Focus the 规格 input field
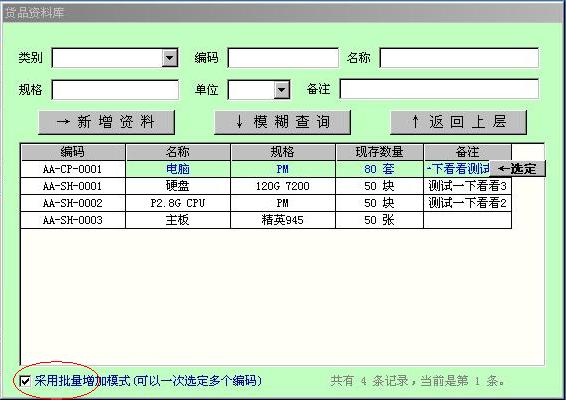This screenshot has height=400, width=566. click(115, 90)
